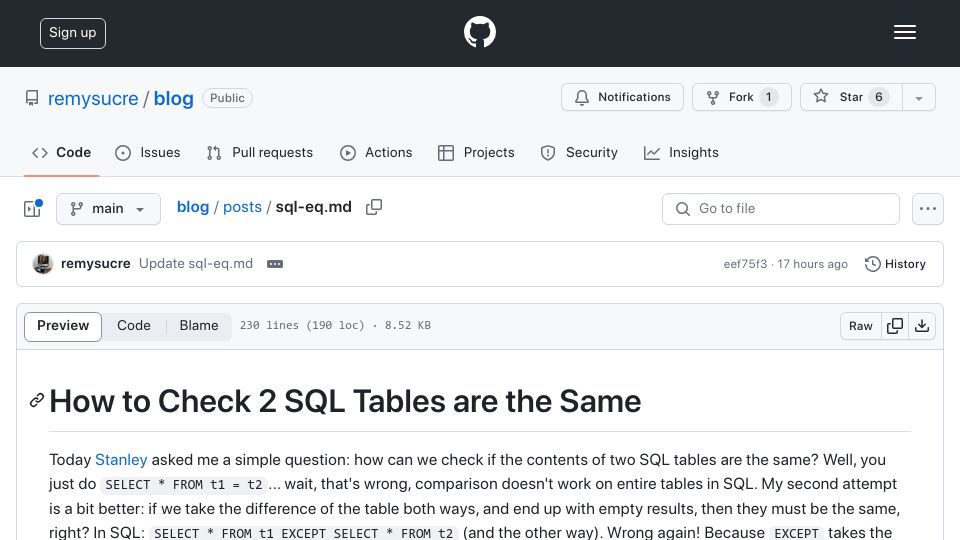
Task: Open the blog repository name link
Action: [173, 99]
